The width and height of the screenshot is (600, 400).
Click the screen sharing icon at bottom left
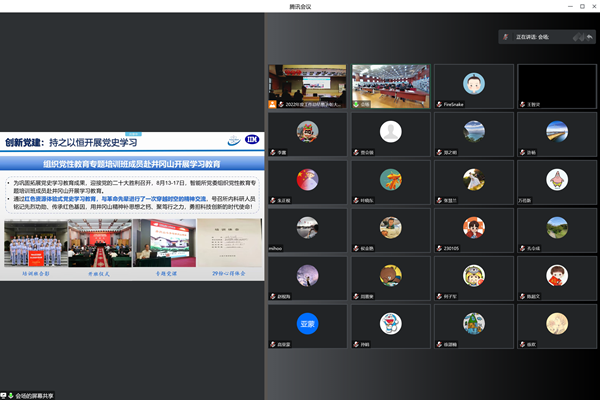click(6, 394)
